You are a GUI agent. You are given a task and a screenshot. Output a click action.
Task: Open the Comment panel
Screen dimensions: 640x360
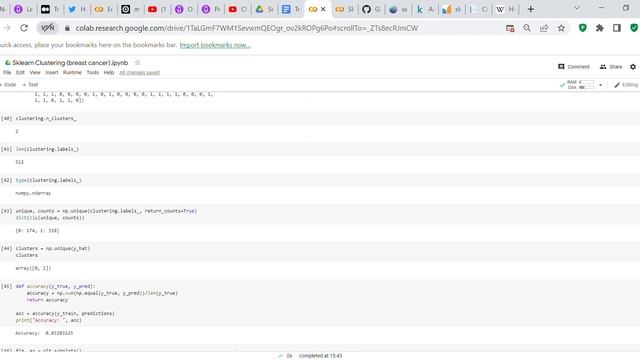click(574, 67)
